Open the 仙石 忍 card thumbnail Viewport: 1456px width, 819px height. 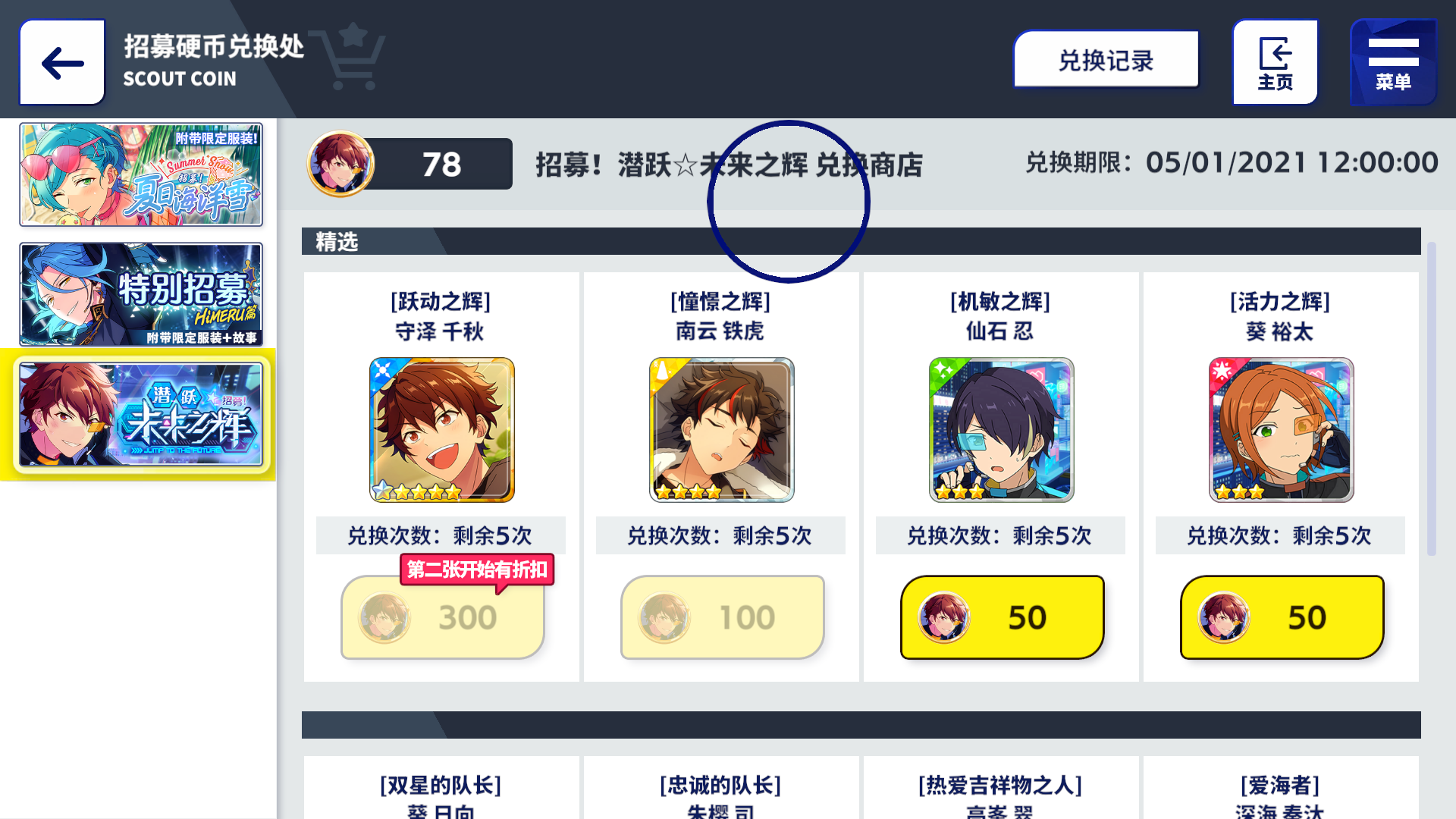click(1002, 430)
